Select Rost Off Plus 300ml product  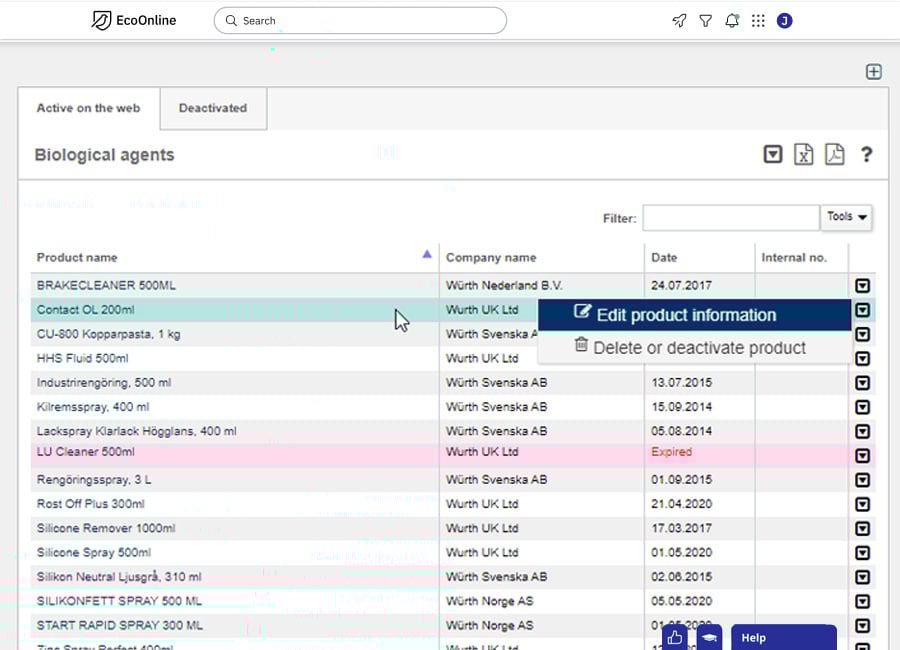coord(91,504)
